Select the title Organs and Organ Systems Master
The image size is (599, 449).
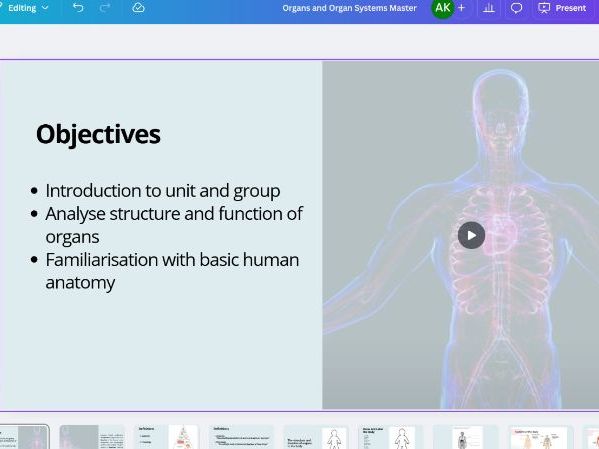pos(349,8)
